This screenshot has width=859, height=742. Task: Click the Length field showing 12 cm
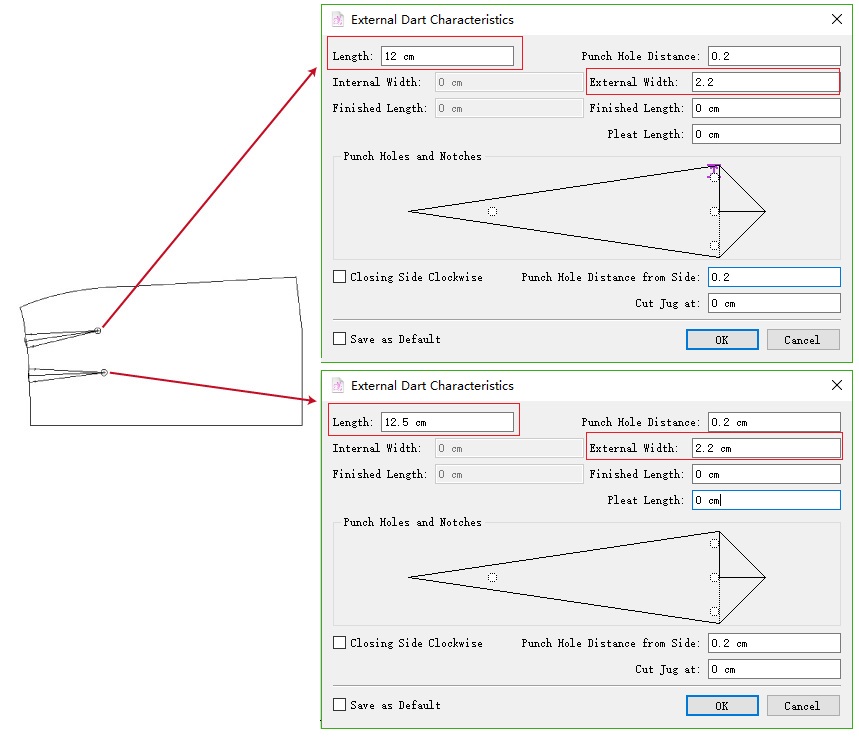coord(447,56)
